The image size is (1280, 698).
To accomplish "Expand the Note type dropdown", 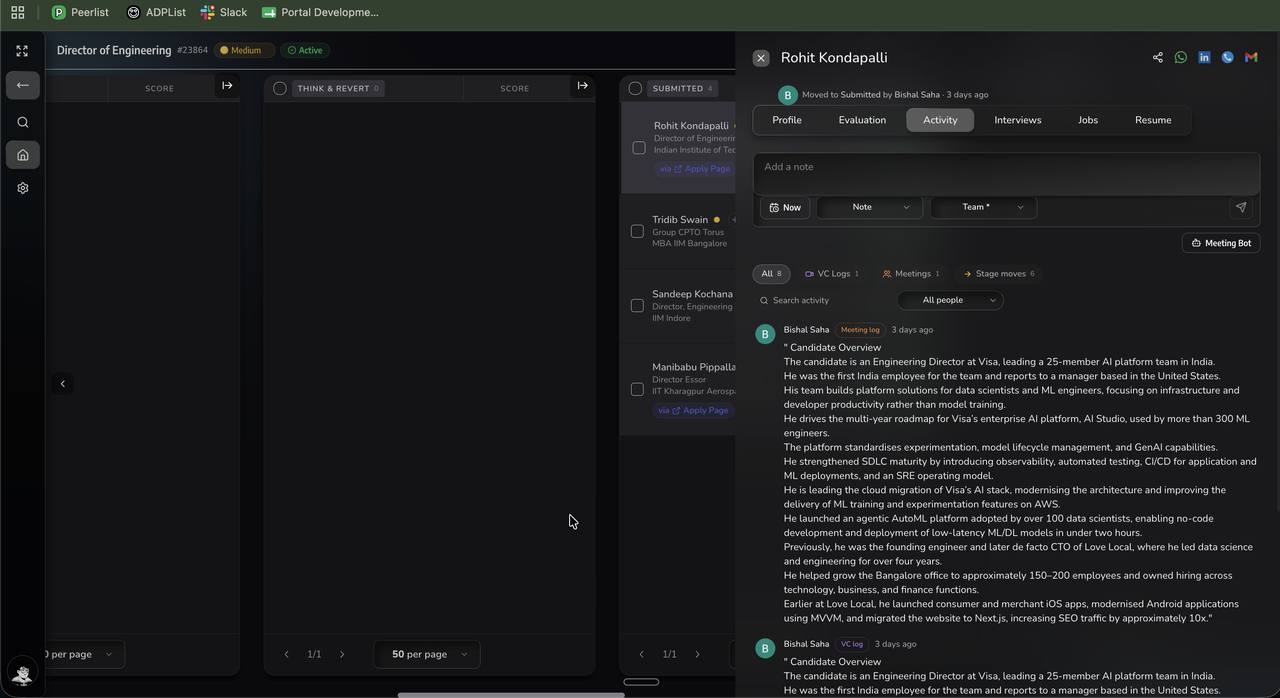I will tap(870, 207).
